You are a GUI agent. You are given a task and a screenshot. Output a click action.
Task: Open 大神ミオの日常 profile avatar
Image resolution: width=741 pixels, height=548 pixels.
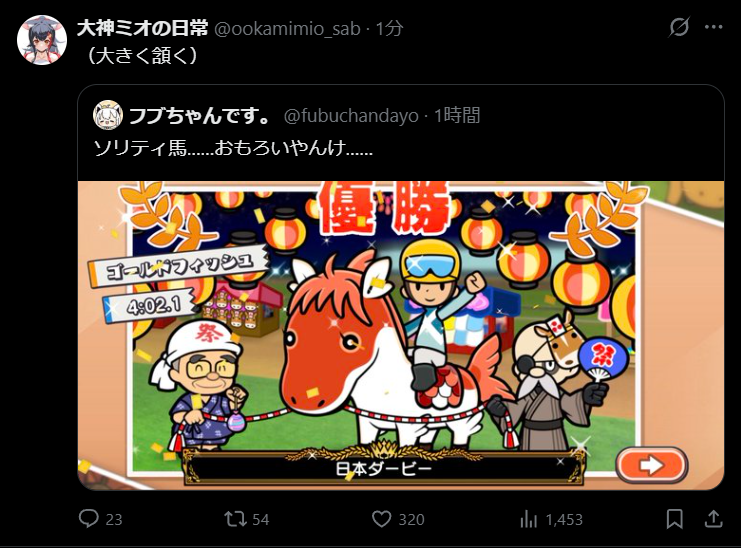point(42,40)
